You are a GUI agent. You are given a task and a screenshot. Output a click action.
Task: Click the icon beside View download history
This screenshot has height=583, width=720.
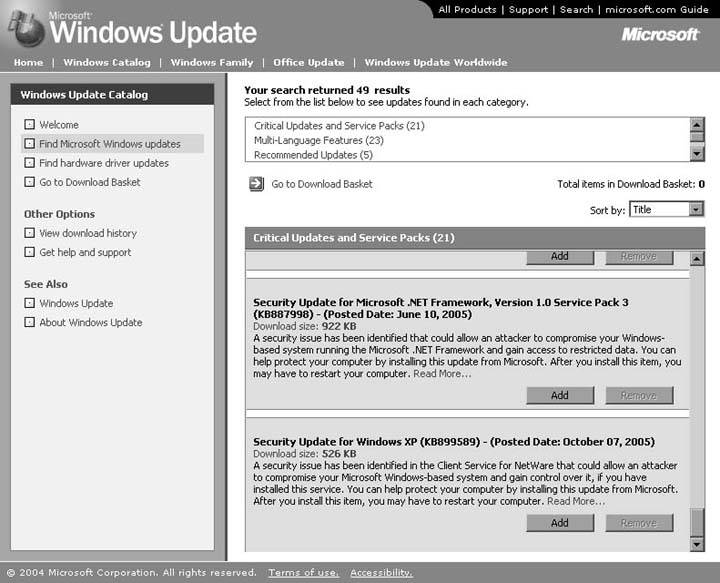[29, 233]
